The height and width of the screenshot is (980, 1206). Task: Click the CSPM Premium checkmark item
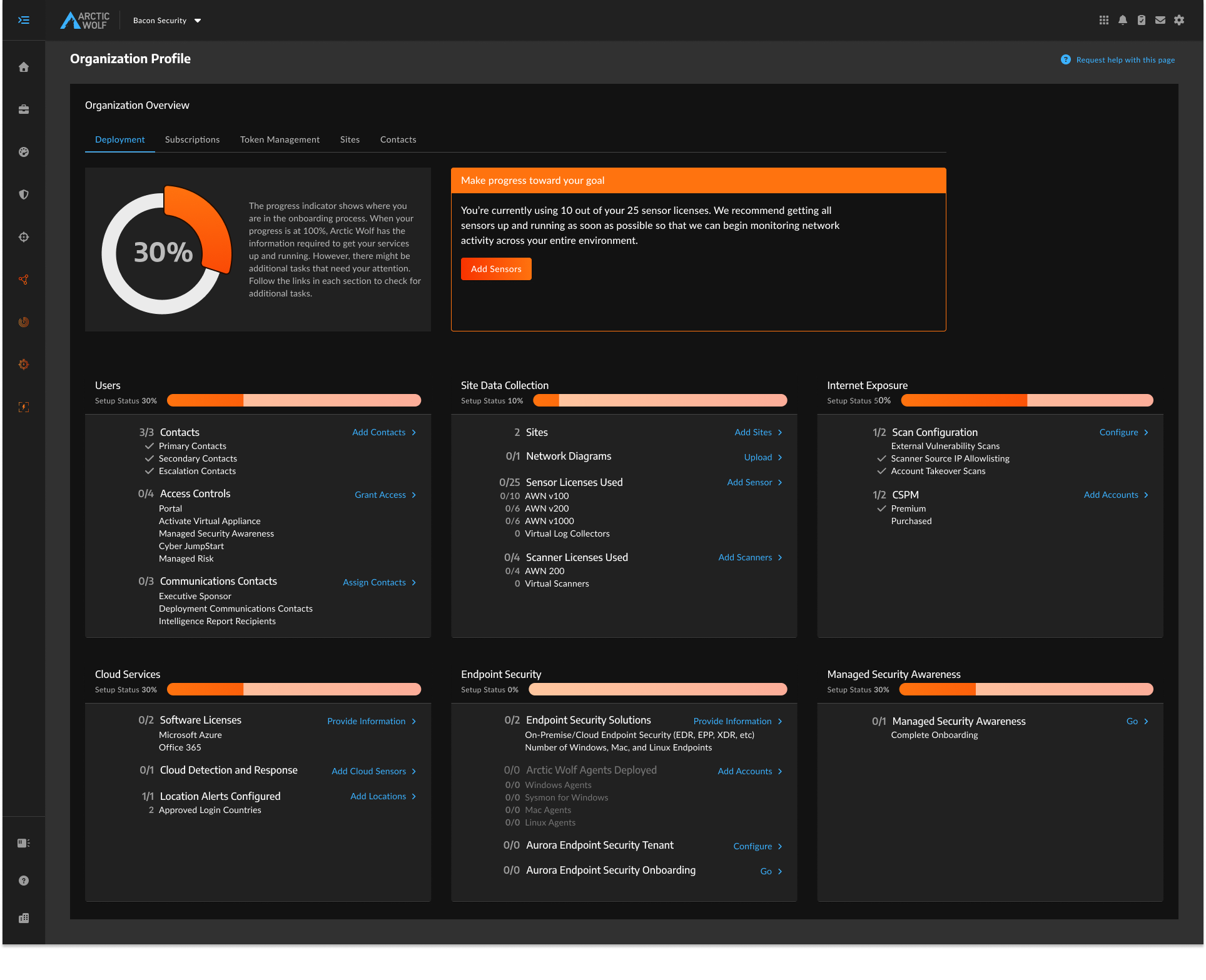[901, 508]
